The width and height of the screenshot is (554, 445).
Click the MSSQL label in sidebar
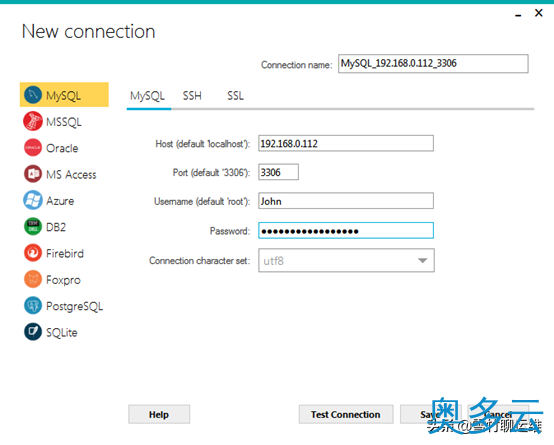(x=64, y=122)
